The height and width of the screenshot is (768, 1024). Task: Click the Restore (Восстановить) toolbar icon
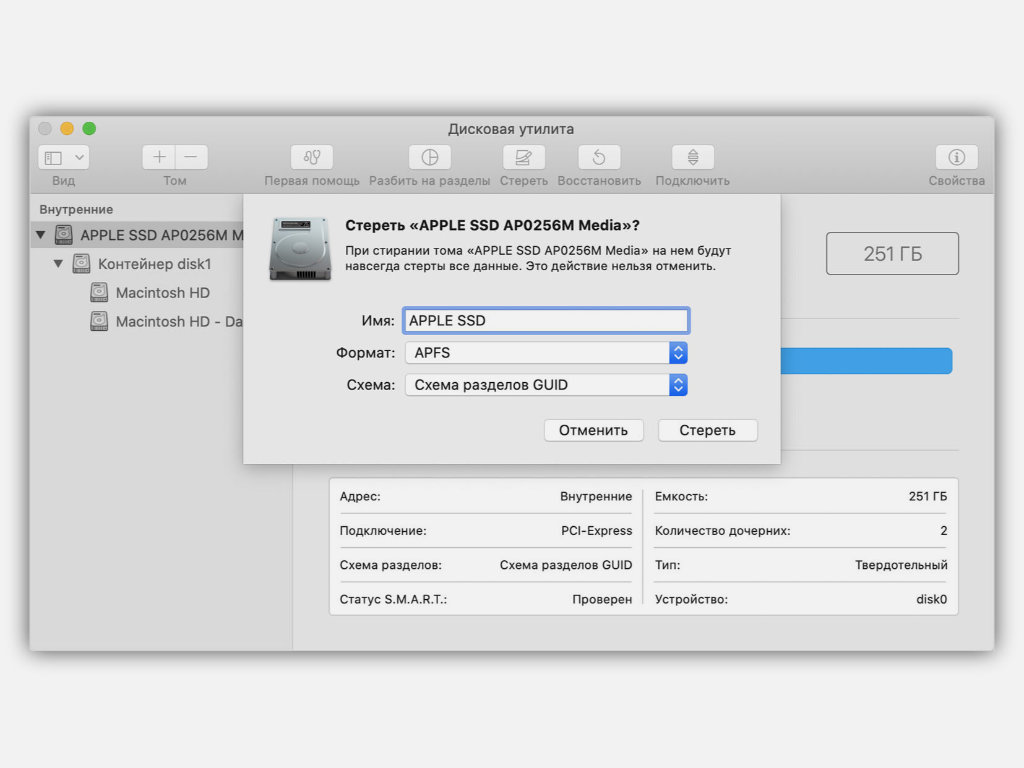[599, 158]
